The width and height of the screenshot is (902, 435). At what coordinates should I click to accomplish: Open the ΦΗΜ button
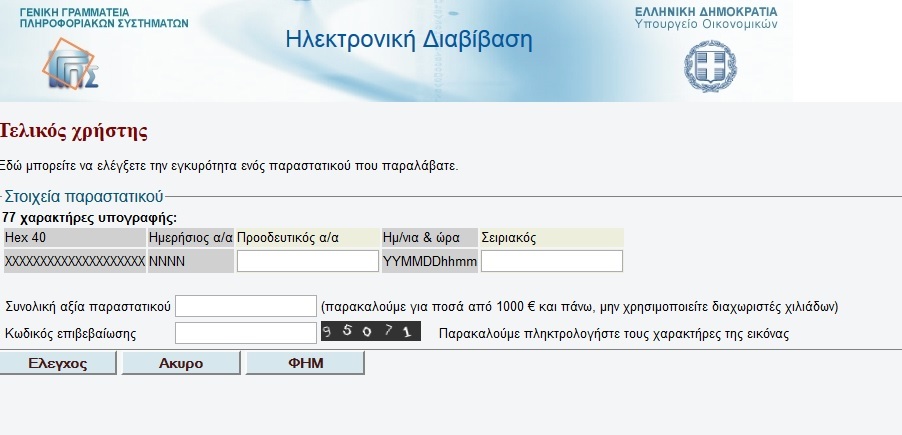pos(305,363)
